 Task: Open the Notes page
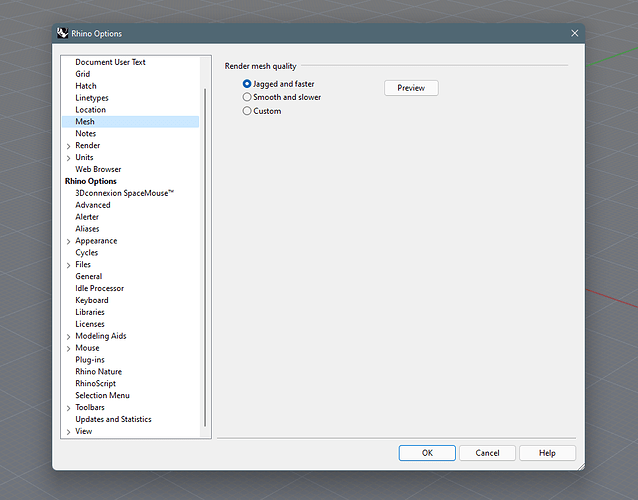coord(85,133)
